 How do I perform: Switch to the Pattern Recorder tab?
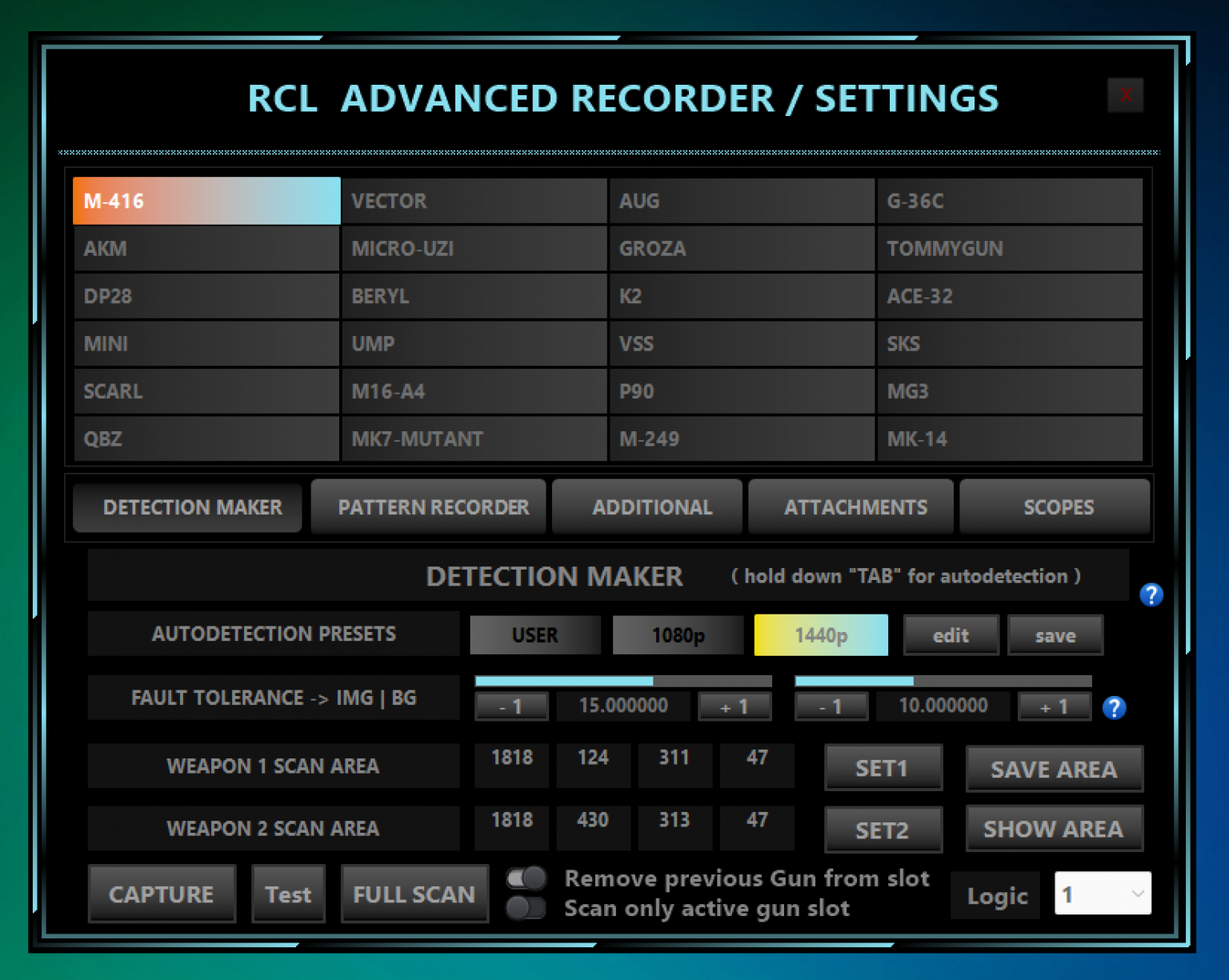pos(428,506)
